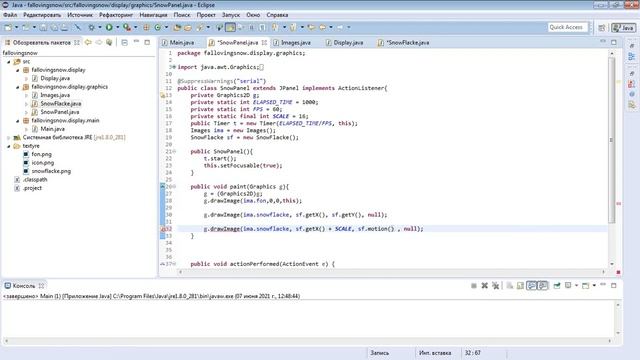Viewport: 640px width, 360px height.
Task: Toggle Mark Occurrences in the toolbar
Action: (x=230, y=27)
